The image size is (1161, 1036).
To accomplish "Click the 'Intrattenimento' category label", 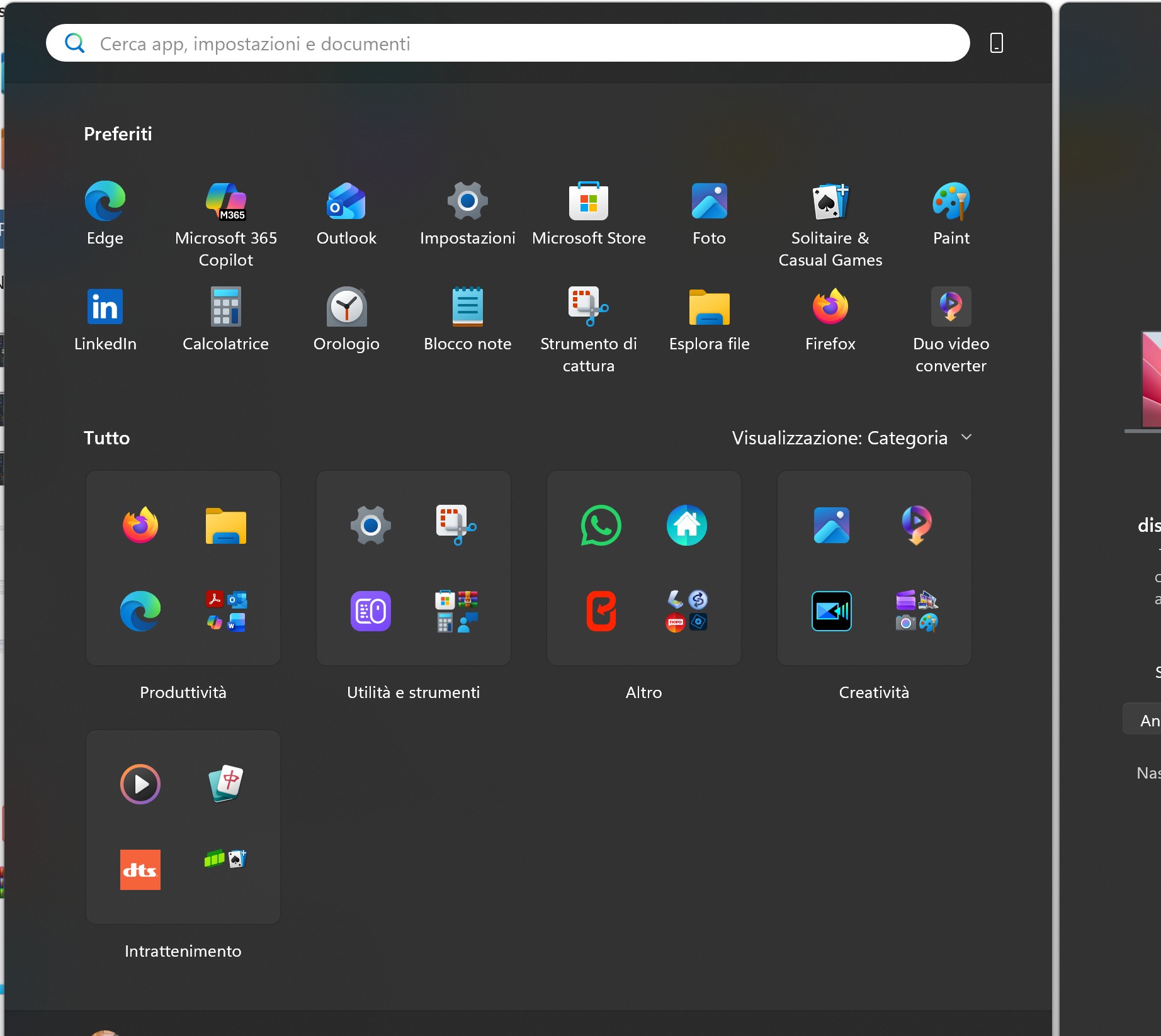I will 183,951.
